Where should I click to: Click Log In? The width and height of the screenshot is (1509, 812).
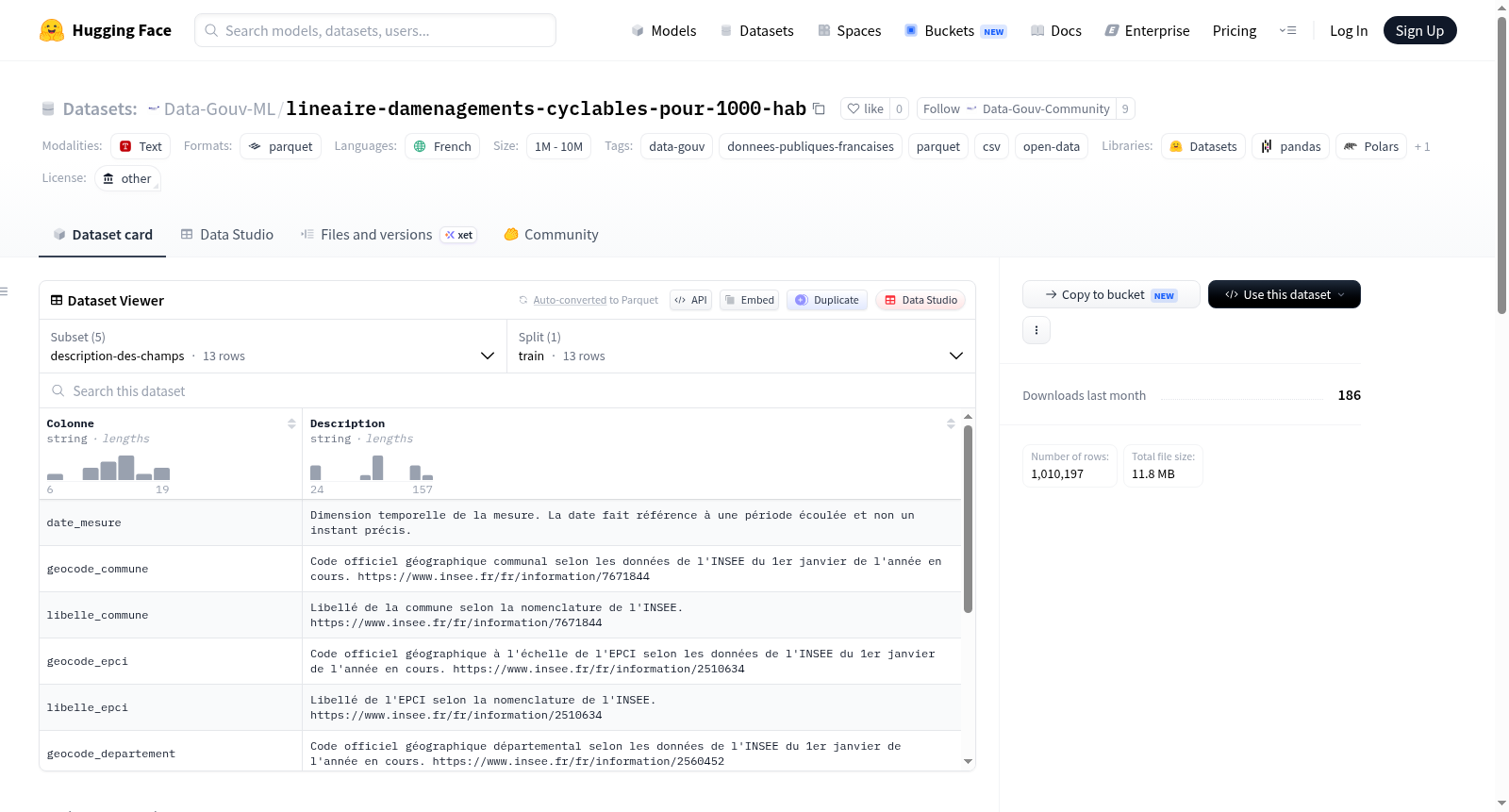1349,30
